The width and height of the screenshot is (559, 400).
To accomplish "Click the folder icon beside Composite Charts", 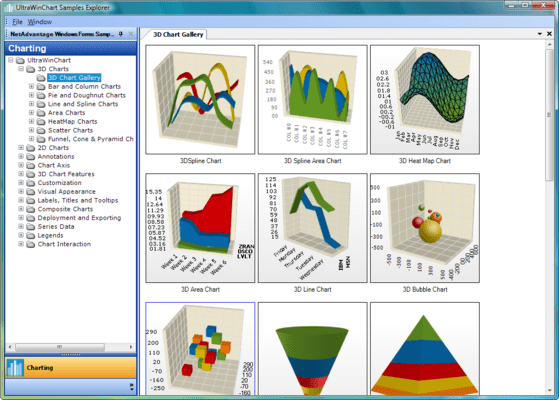I will tap(31, 209).
